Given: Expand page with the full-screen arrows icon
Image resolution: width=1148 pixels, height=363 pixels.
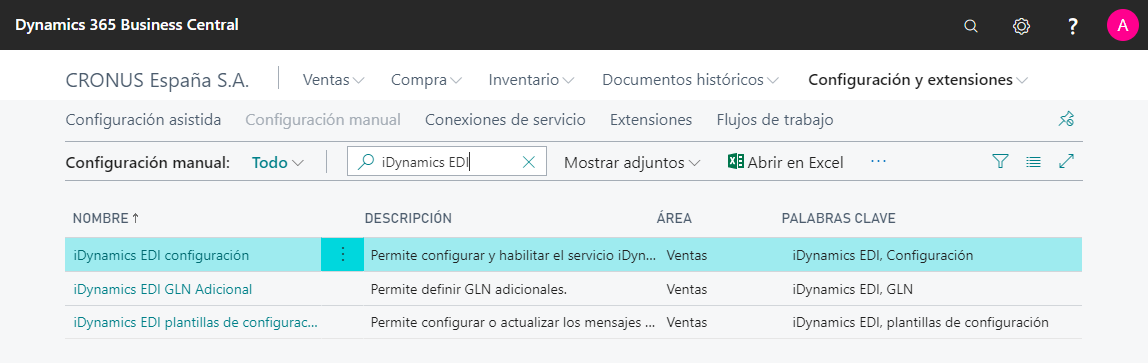Looking at the screenshot, I should coord(1066,162).
